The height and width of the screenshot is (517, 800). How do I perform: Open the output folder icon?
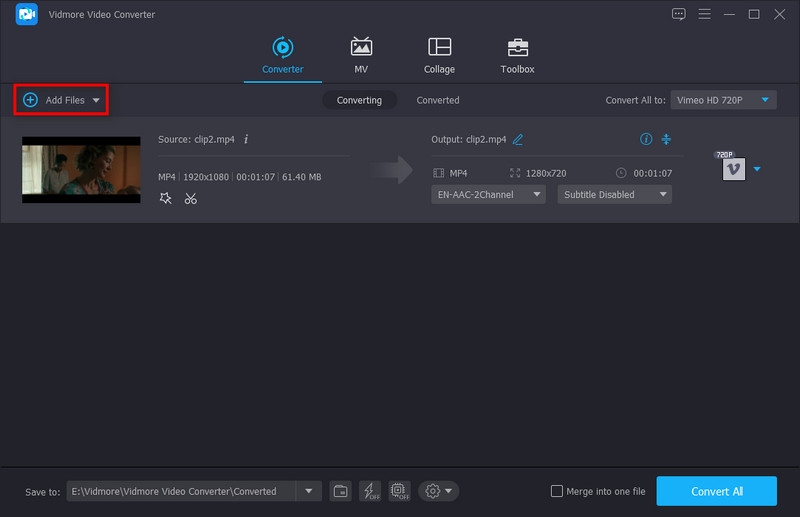pyautogui.click(x=341, y=491)
